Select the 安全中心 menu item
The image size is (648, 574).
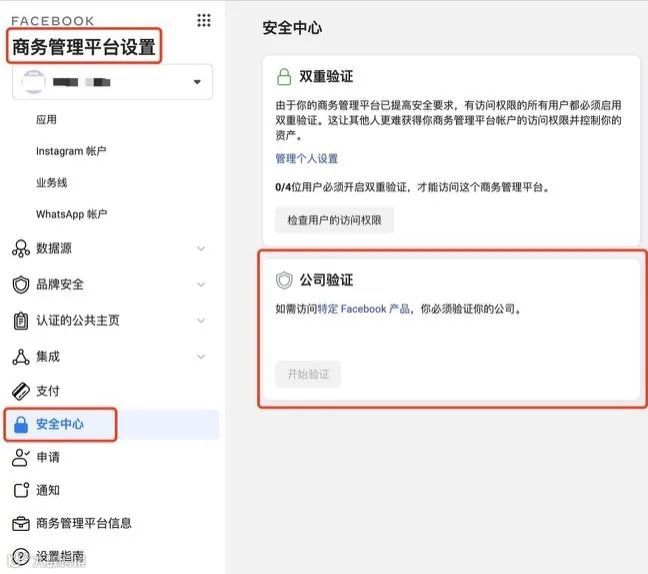click(x=112, y=424)
